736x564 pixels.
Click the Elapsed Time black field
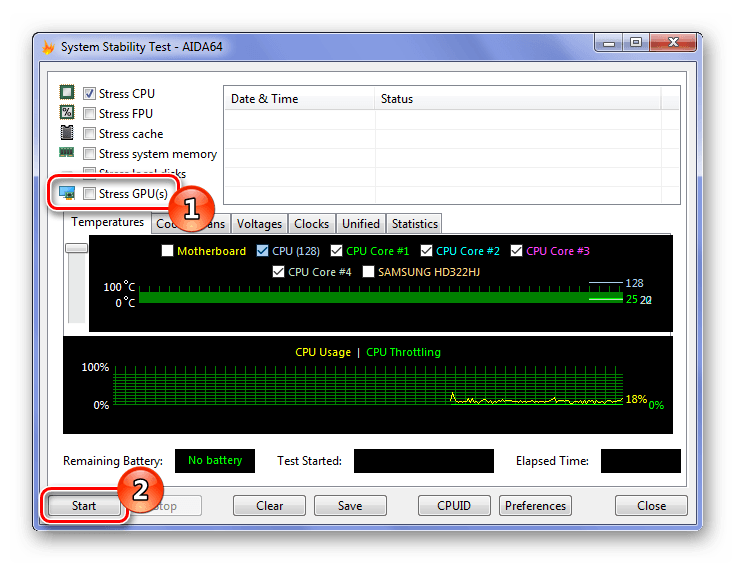[641, 460]
